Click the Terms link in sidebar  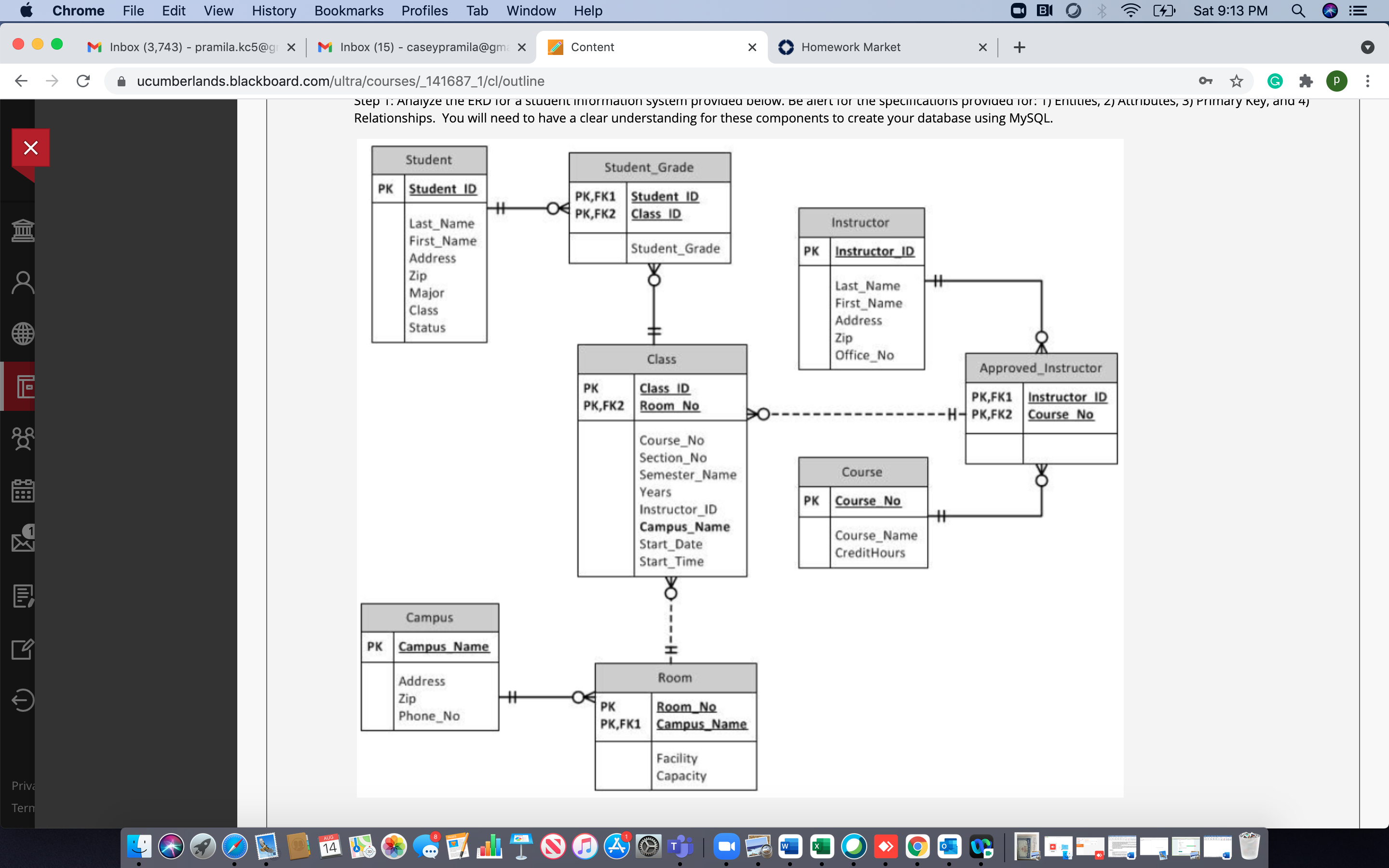[x=23, y=808]
